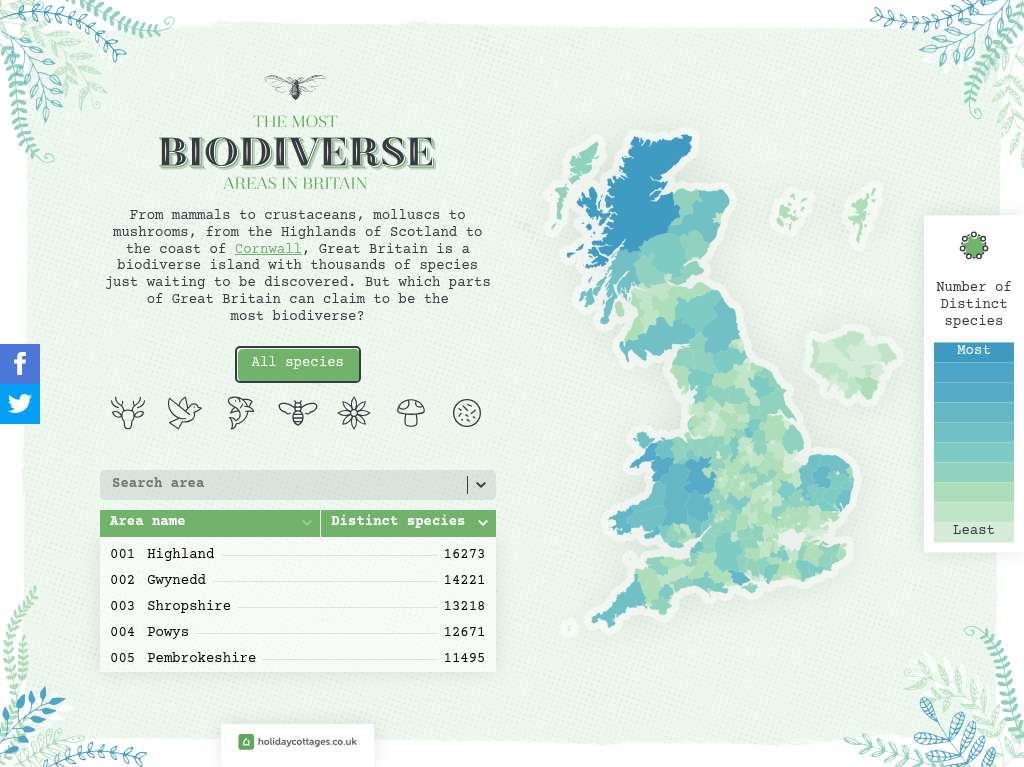1024x767 pixels.
Task: Select the bee insects category icon
Action: [298, 412]
